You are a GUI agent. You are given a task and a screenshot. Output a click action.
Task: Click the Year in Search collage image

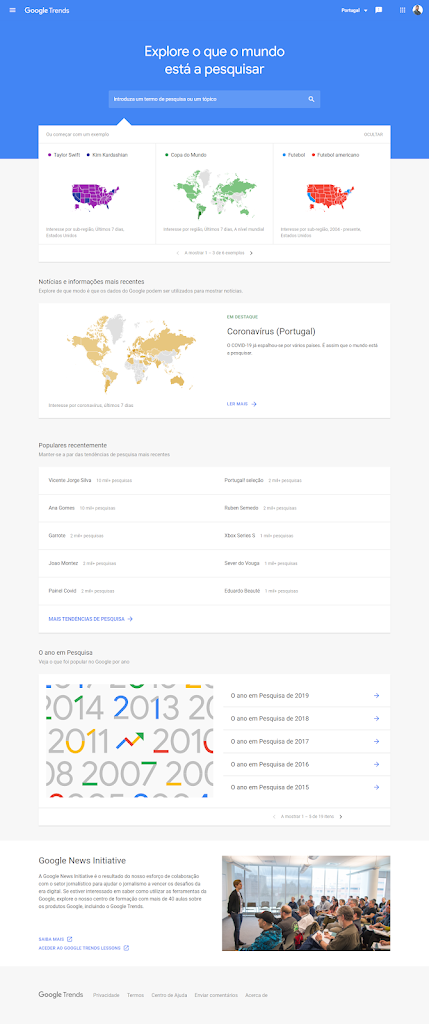pos(129,741)
